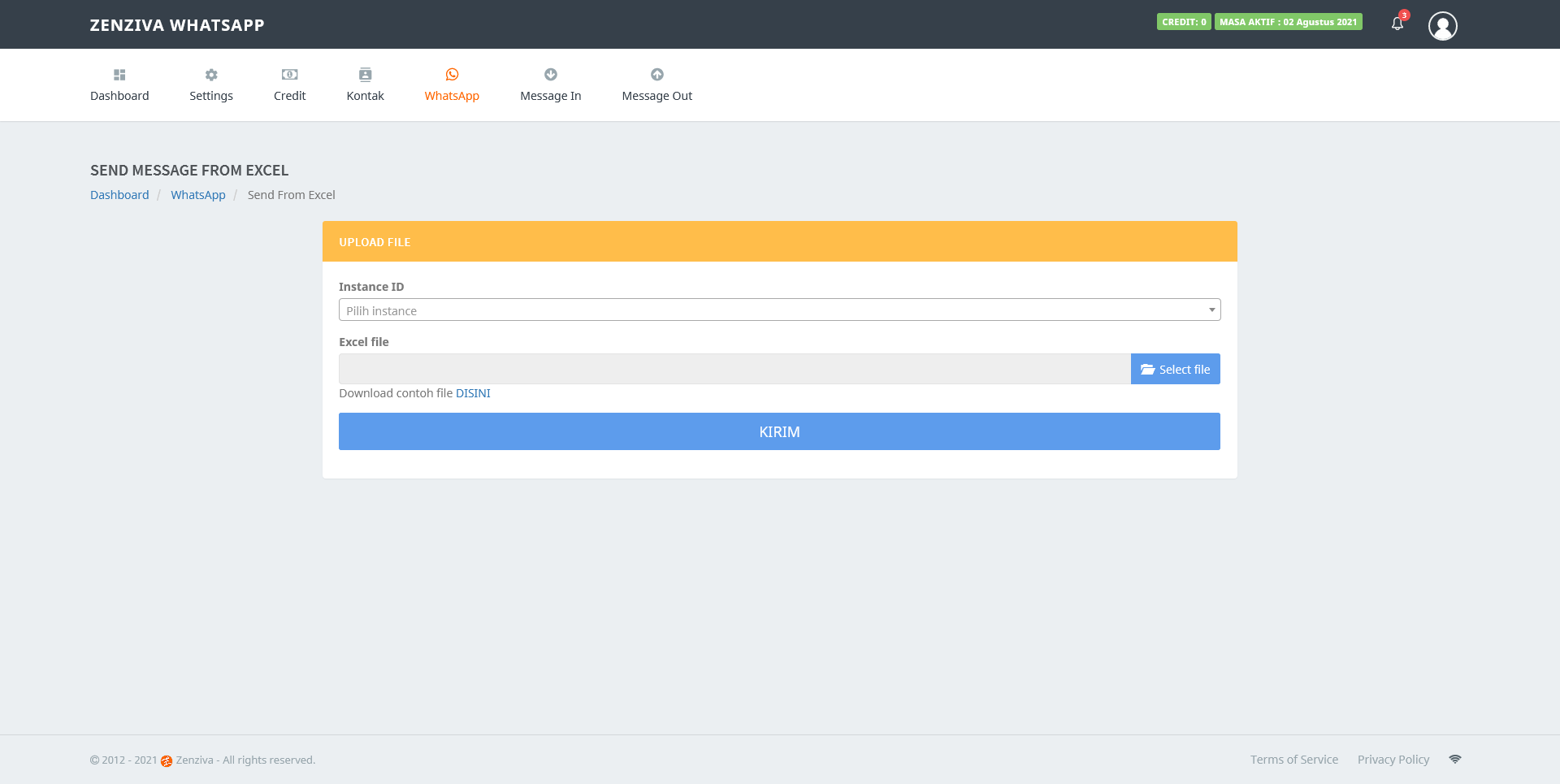Viewport: 1560px width, 784px height.
Task: Click the Instance ID label
Action: click(371, 287)
